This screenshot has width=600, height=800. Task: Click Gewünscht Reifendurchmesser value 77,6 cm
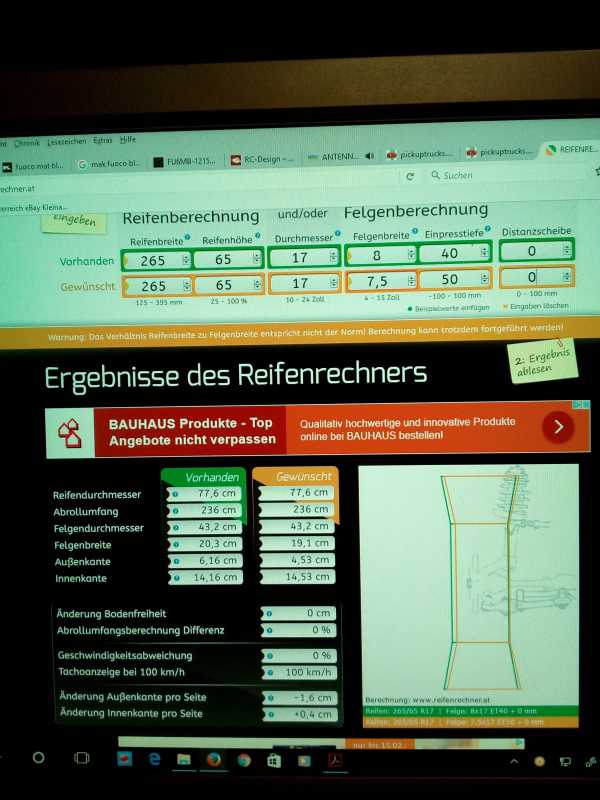(x=297, y=492)
